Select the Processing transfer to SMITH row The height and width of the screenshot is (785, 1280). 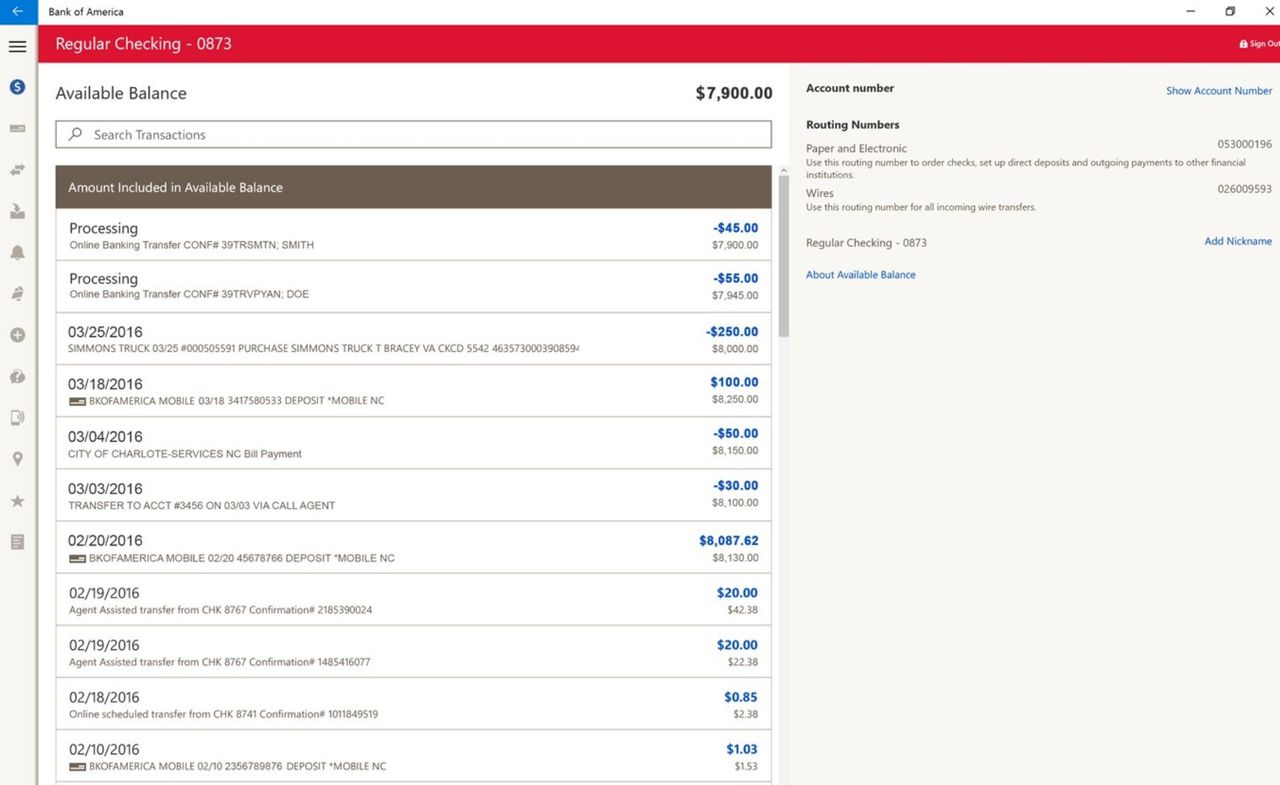(413, 235)
